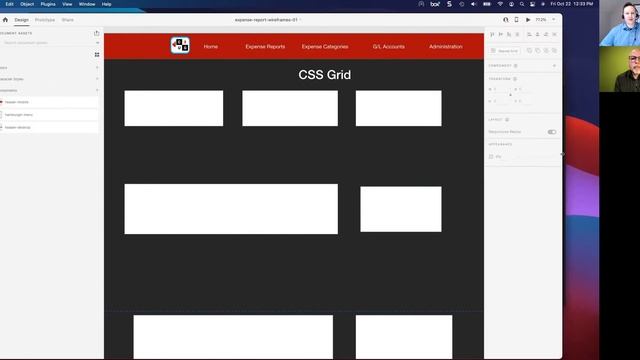Screen dimensions: 640x360
Task: Click the invite to document icon
Action: pos(506,20)
